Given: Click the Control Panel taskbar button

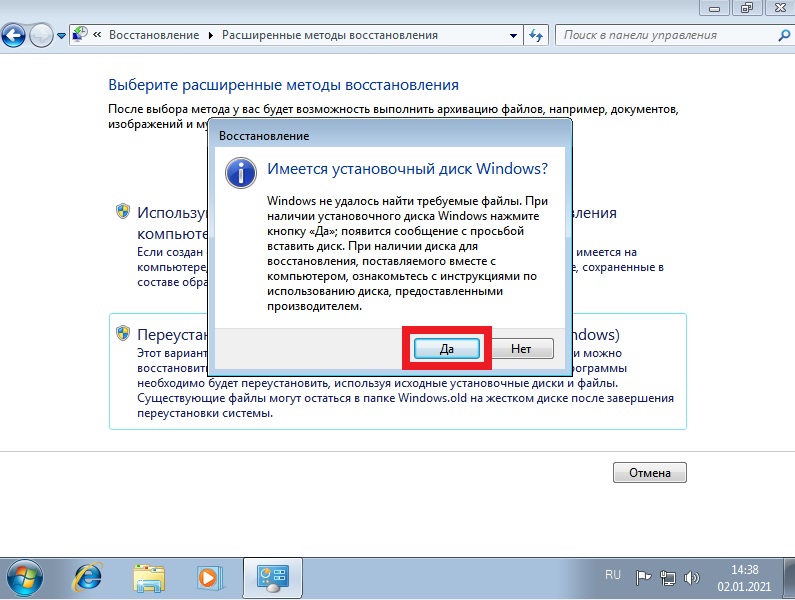Looking at the screenshot, I should click(273, 578).
